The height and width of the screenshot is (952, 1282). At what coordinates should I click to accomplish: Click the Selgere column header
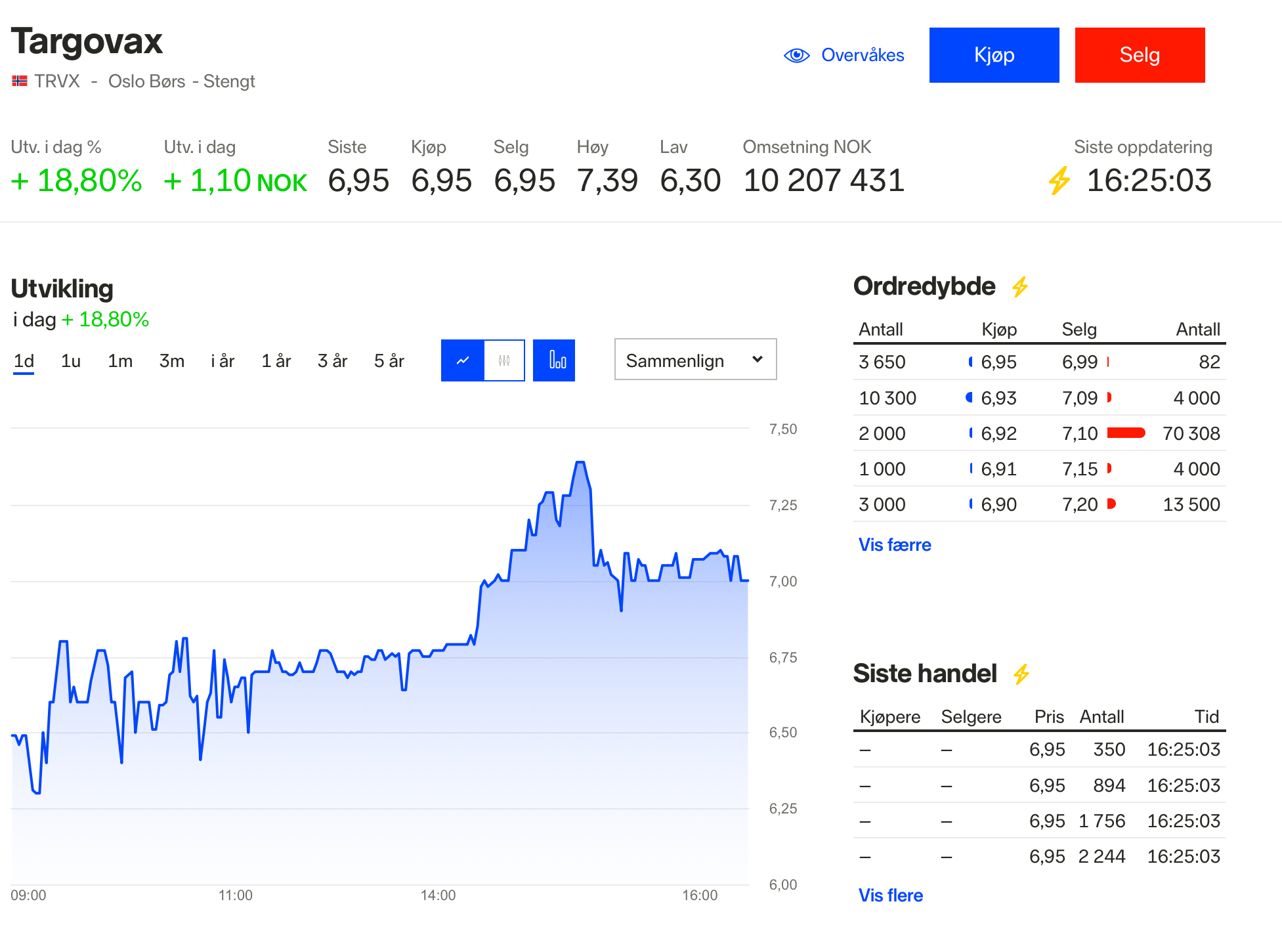coord(971,716)
